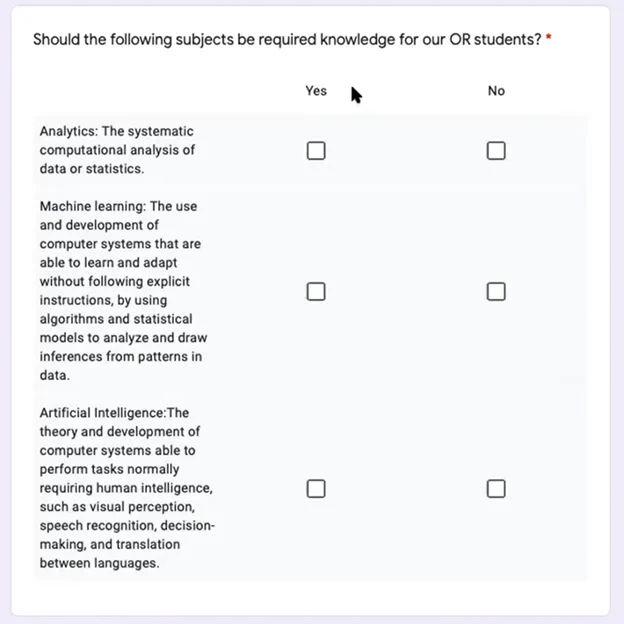This screenshot has height=624, width=624.
Task: Click the 'Analytics: The systematic' label line
Action: pos(117,131)
